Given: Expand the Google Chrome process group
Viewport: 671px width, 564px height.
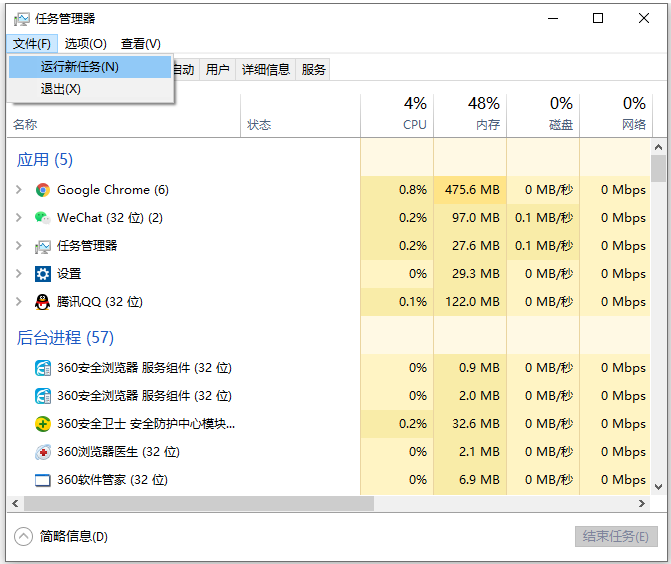Looking at the screenshot, I should click(19, 190).
